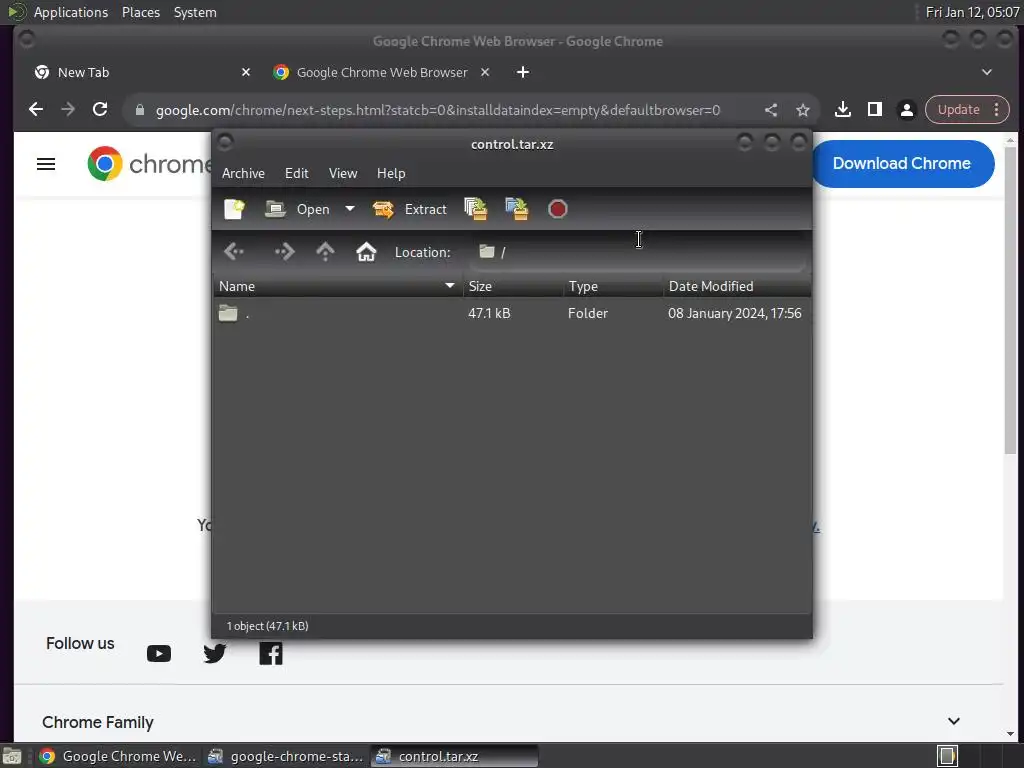The width and height of the screenshot is (1024, 768).
Task: Click the archive Location path field
Action: coord(637,252)
